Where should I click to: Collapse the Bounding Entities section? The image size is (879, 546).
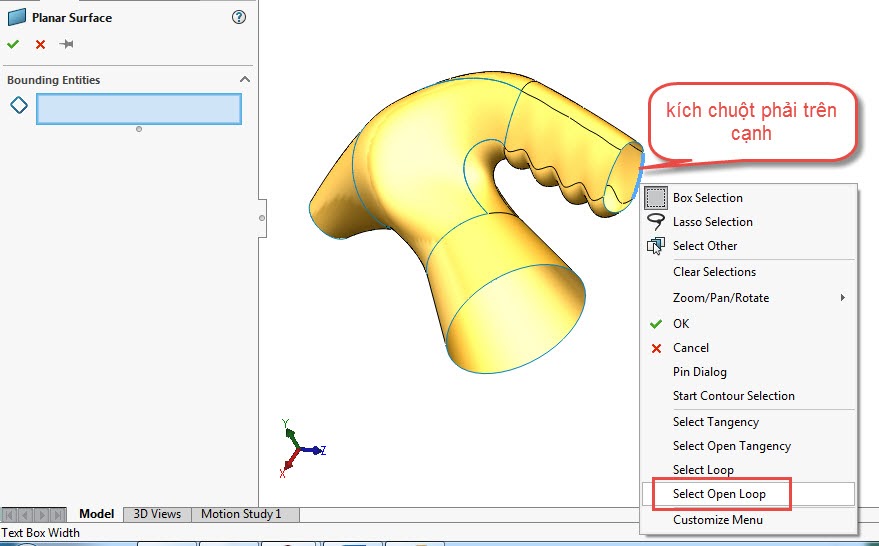[x=245, y=80]
